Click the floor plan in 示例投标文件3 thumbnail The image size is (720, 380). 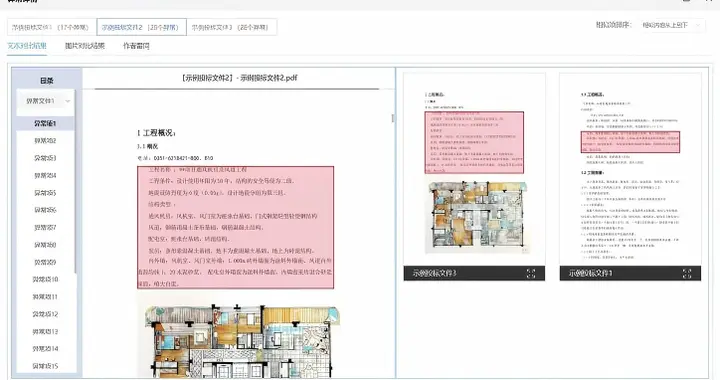point(478,218)
